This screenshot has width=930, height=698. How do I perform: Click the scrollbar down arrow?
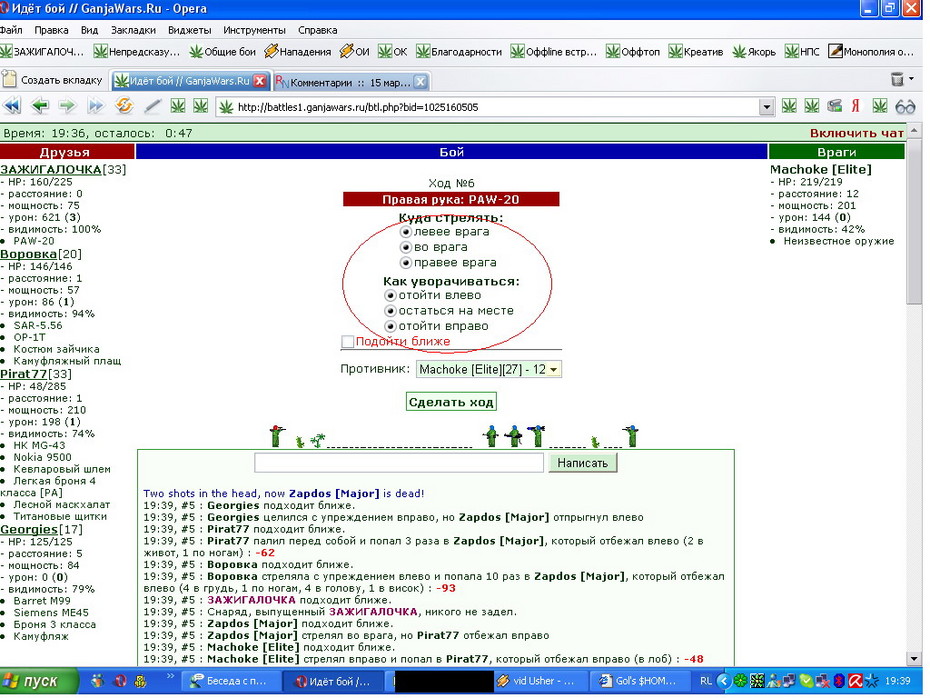915,658
